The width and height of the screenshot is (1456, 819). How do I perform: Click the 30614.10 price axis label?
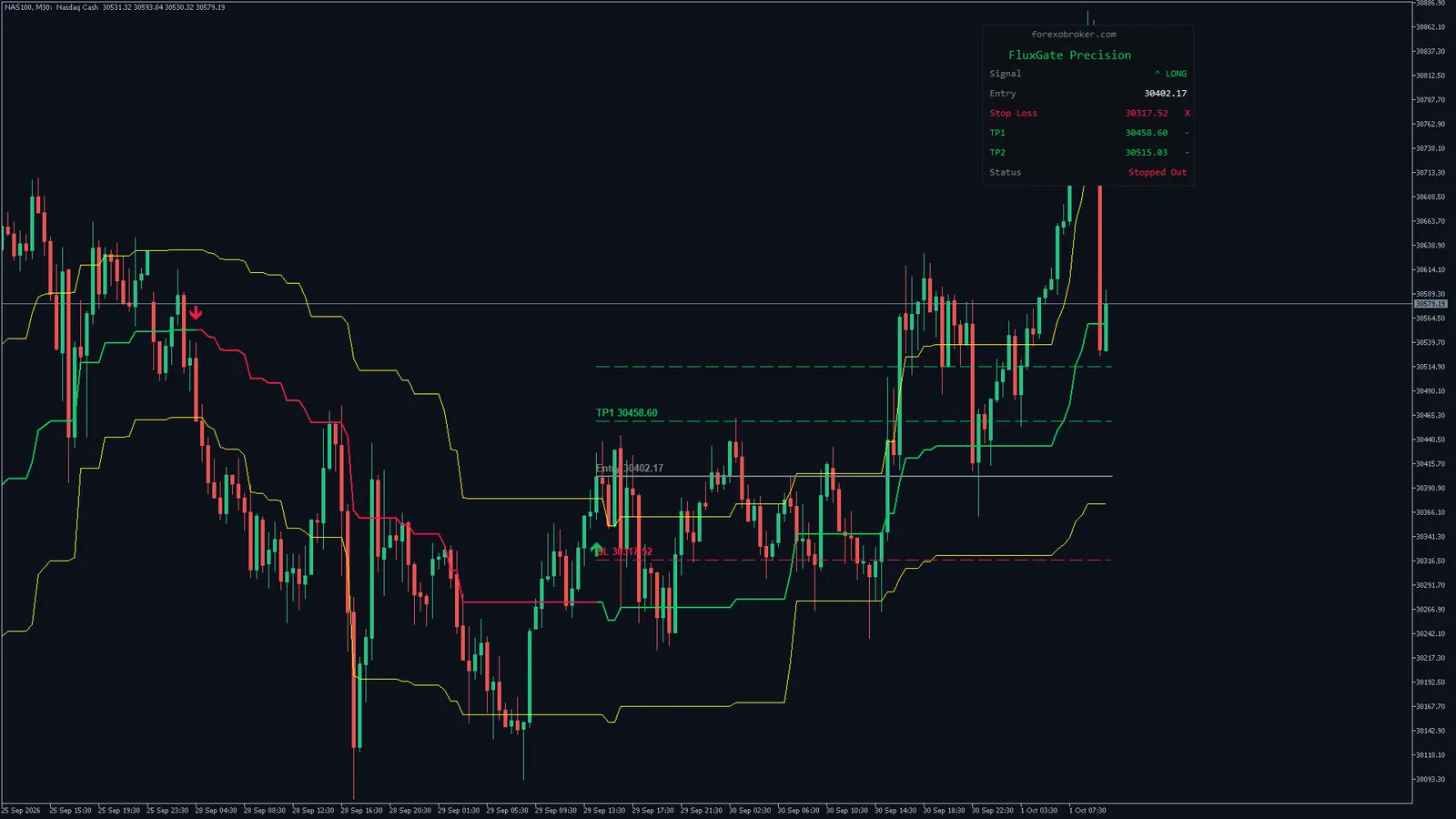1430,270
